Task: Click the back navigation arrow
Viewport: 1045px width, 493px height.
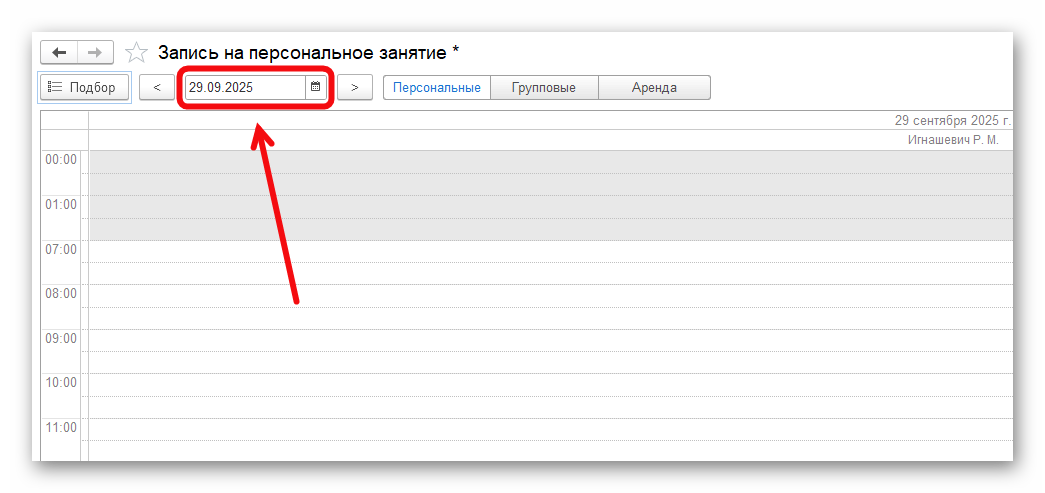Action: [59, 52]
